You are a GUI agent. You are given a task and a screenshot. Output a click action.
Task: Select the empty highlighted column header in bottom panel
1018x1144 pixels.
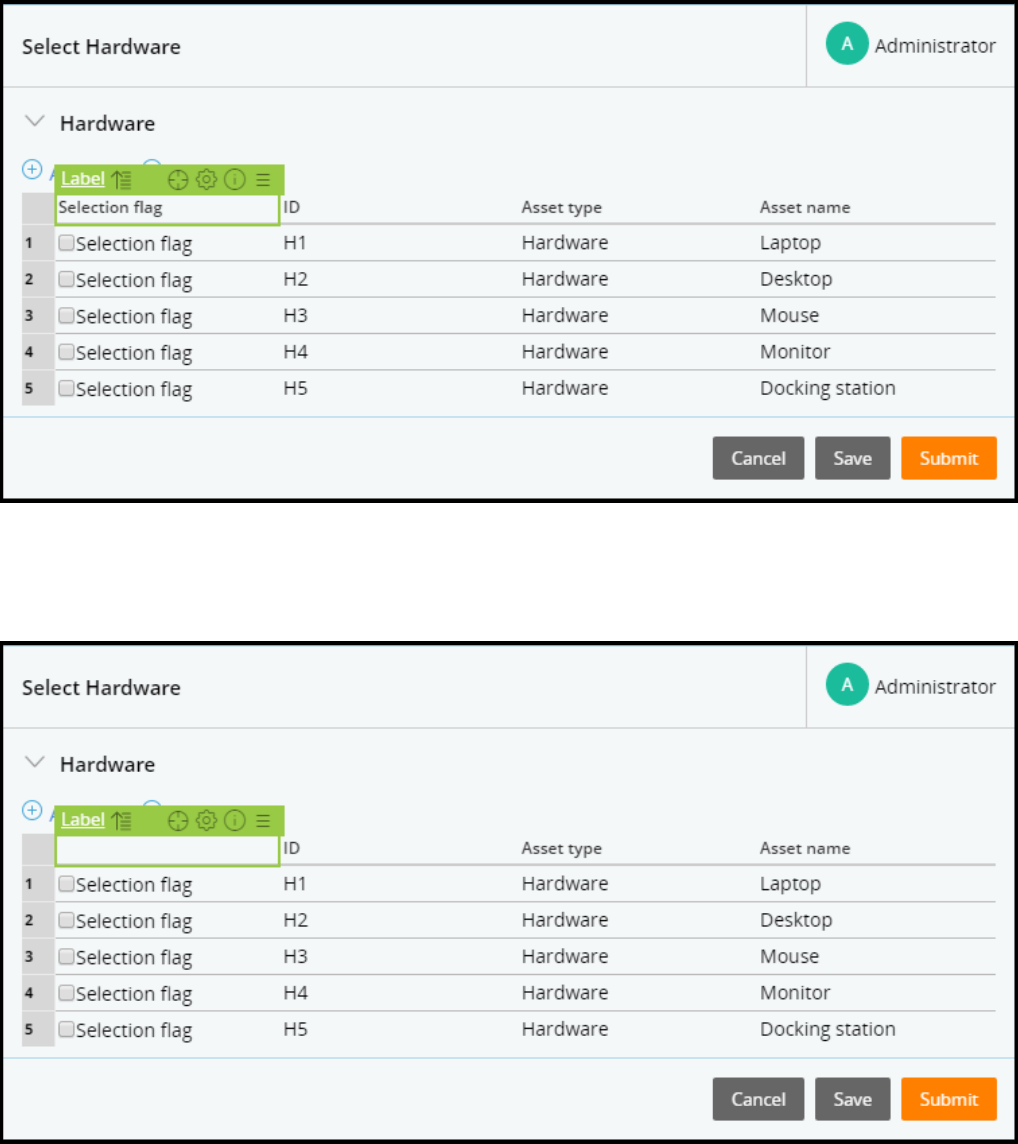coord(167,850)
